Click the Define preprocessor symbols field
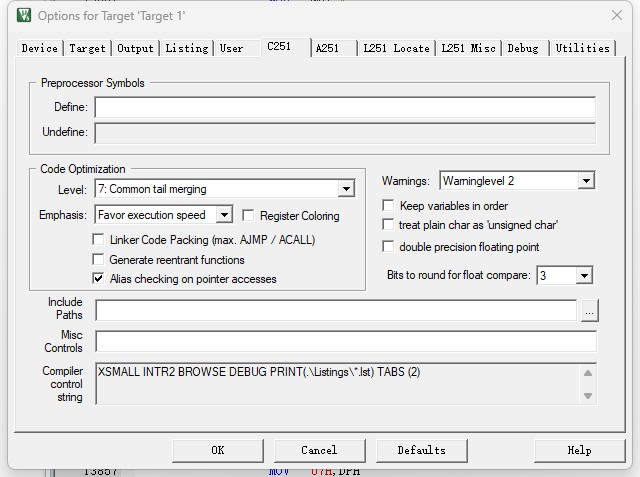 tap(345, 107)
